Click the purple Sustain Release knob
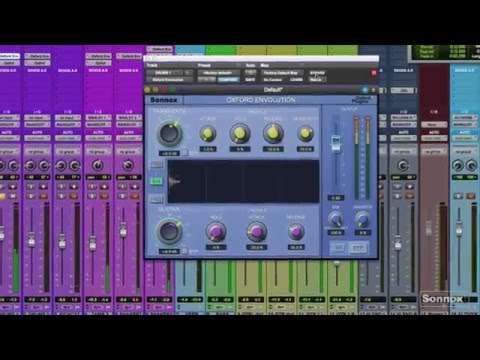The image size is (480, 360). pyautogui.click(x=296, y=232)
